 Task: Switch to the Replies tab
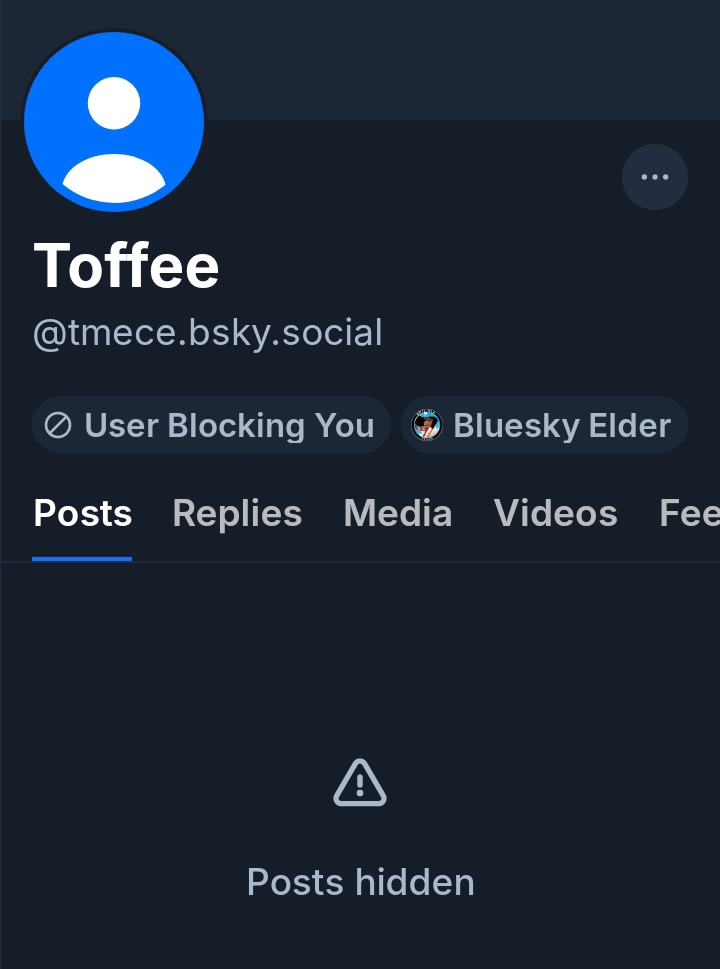point(237,513)
